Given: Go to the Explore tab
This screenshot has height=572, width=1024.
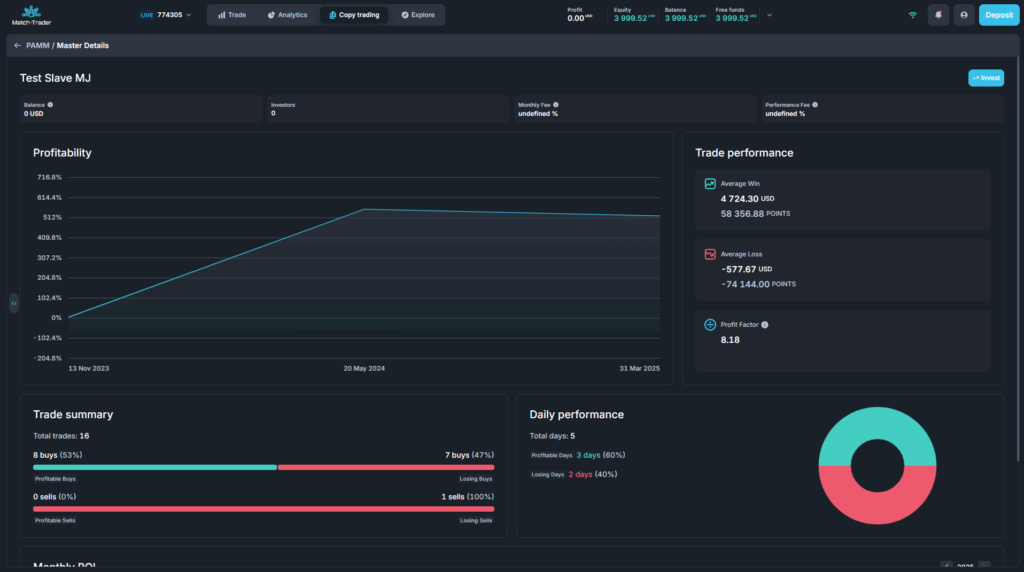Looking at the screenshot, I should click(417, 15).
